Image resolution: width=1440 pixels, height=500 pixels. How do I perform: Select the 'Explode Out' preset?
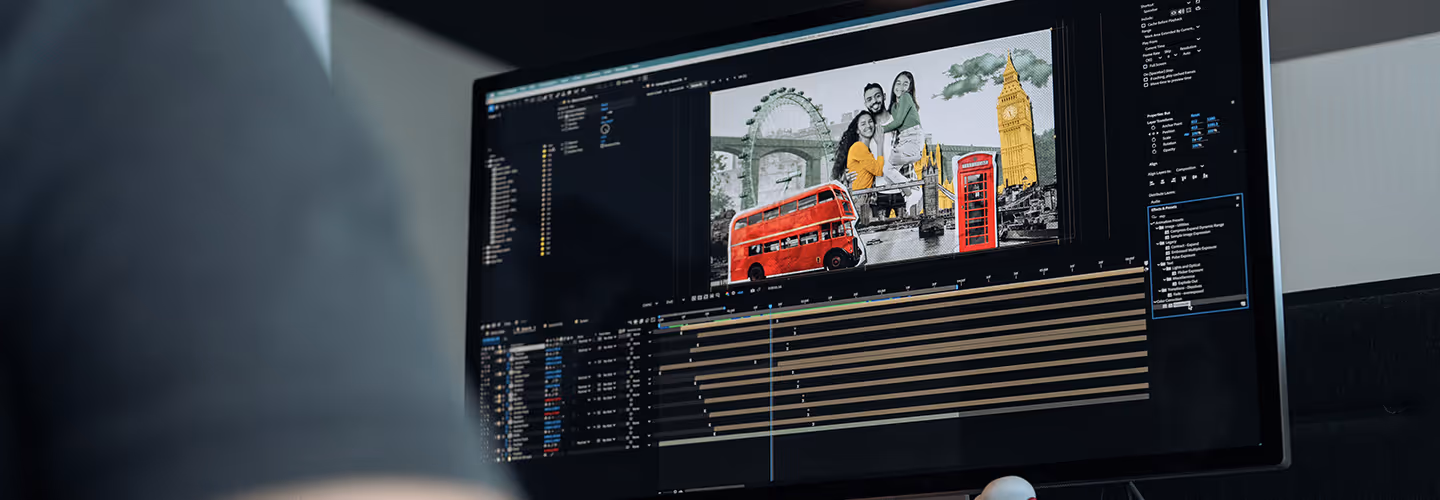coord(1189,283)
